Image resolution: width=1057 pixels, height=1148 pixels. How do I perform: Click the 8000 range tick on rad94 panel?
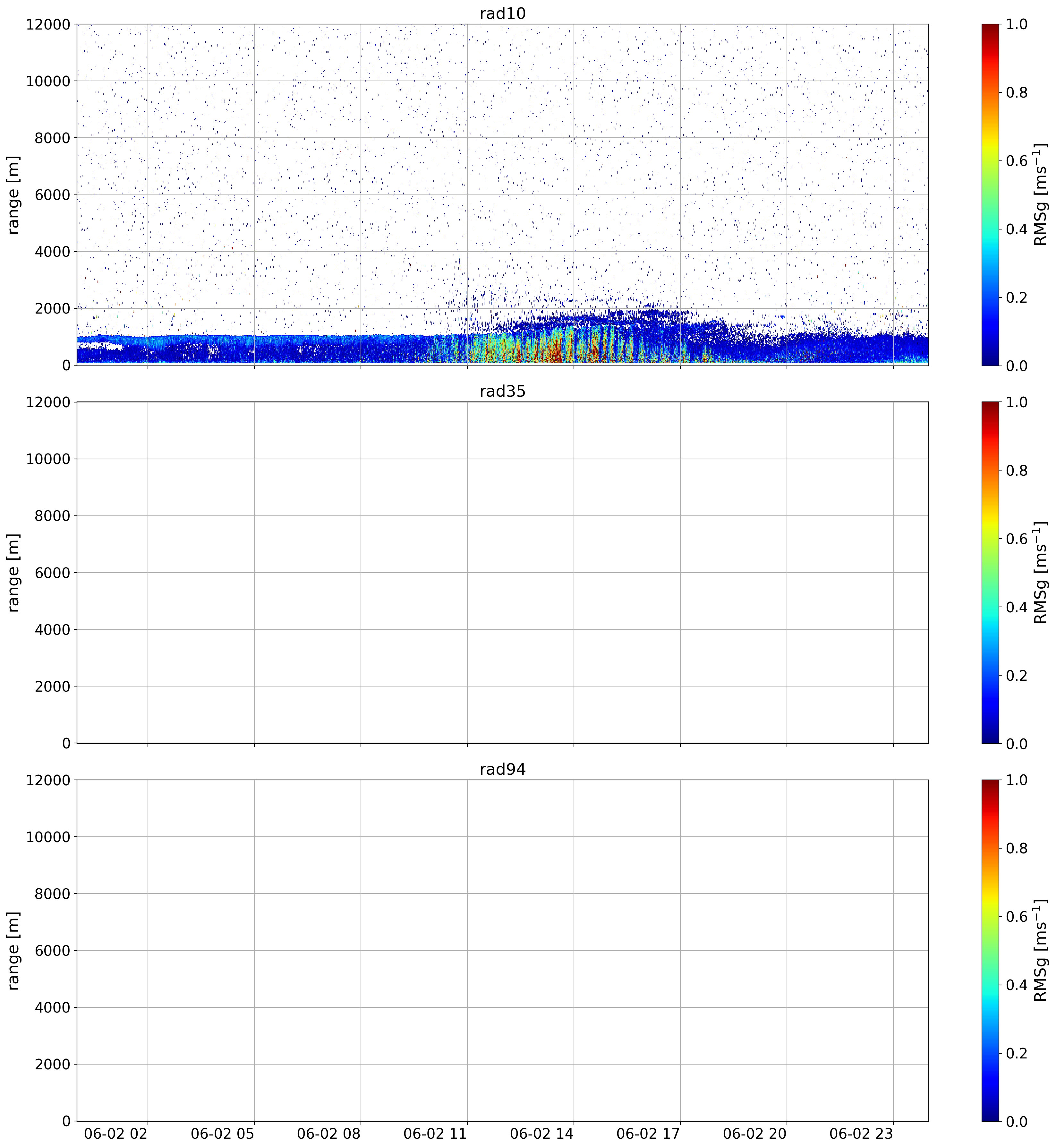pyautogui.click(x=52, y=894)
